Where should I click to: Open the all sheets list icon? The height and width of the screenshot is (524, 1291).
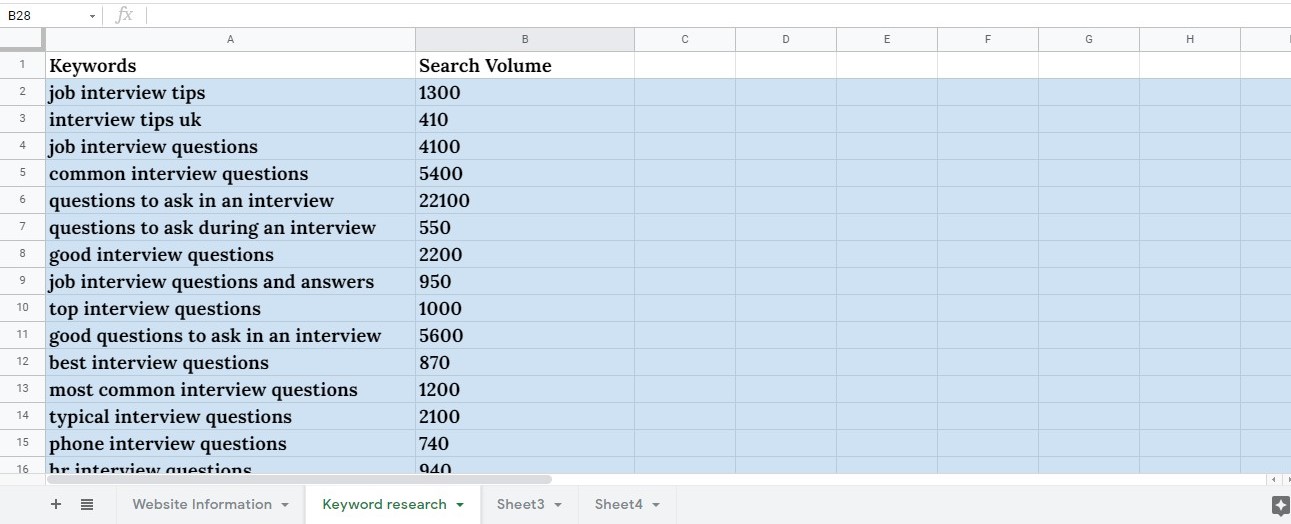tap(87, 504)
